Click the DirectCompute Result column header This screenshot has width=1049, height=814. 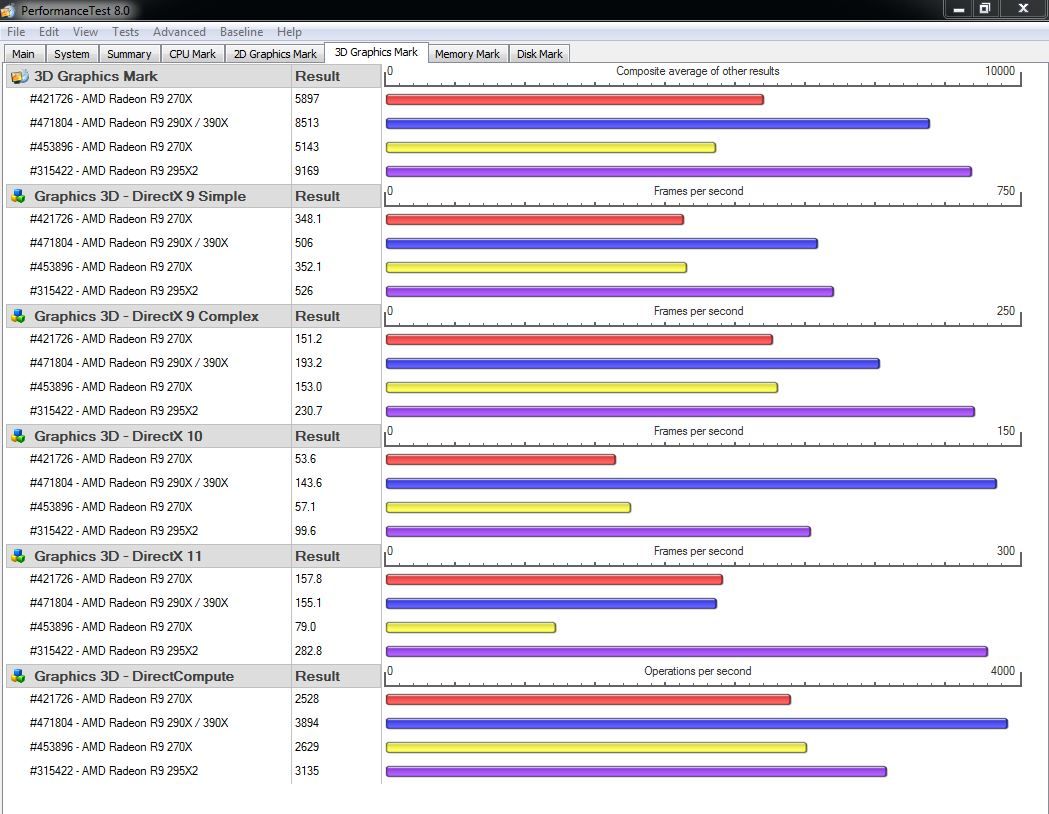point(336,676)
